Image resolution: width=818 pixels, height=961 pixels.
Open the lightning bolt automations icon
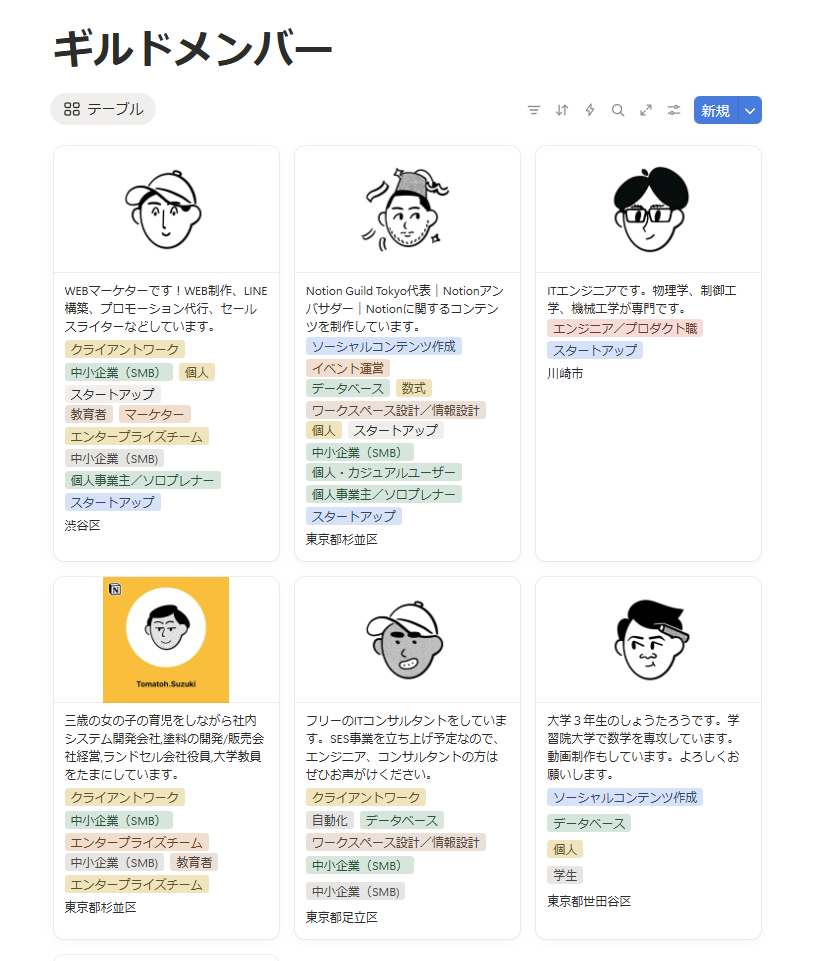[589, 110]
